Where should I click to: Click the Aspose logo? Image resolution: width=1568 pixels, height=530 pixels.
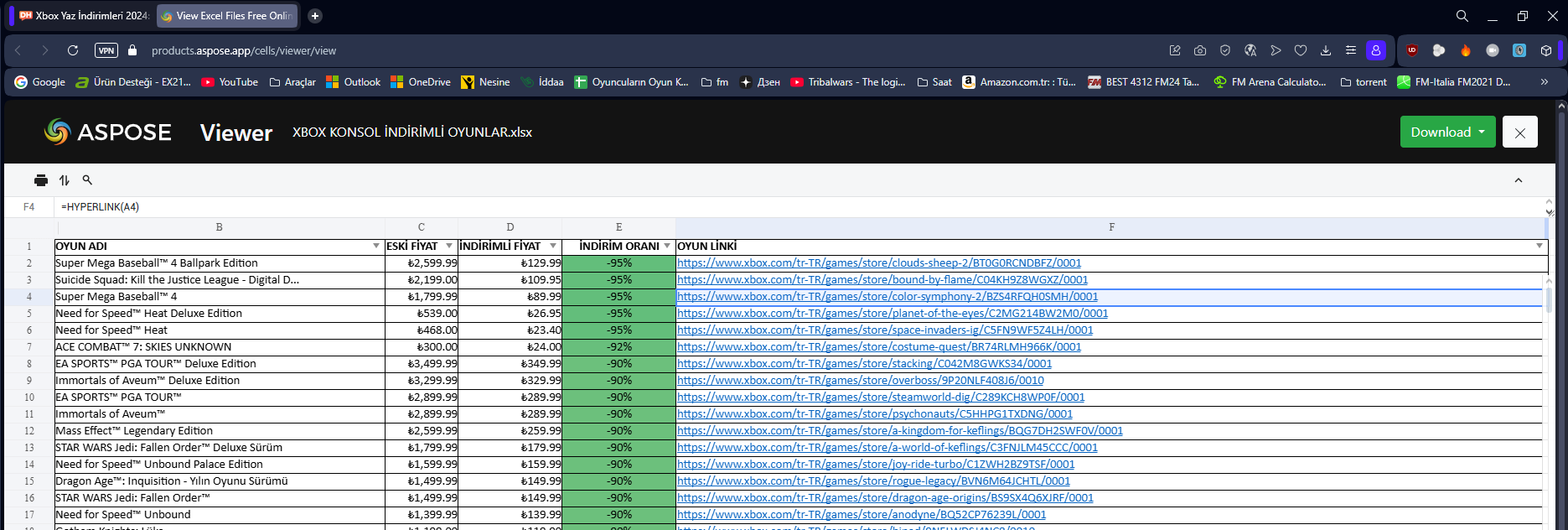pos(108,132)
